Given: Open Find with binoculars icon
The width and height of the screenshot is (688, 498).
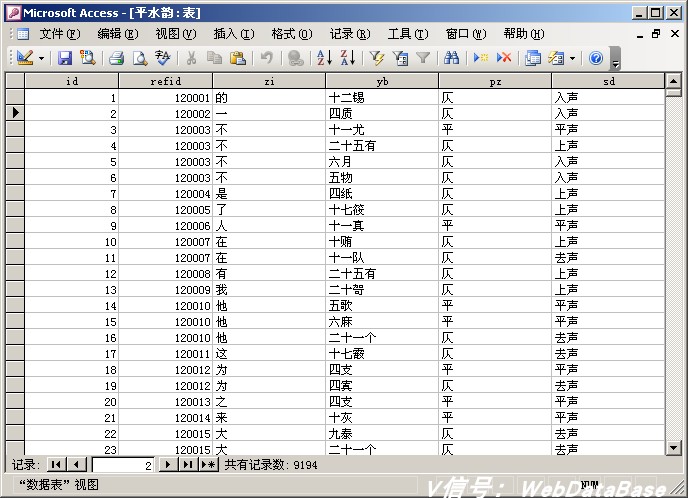Looking at the screenshot, I should coord(451,57).
